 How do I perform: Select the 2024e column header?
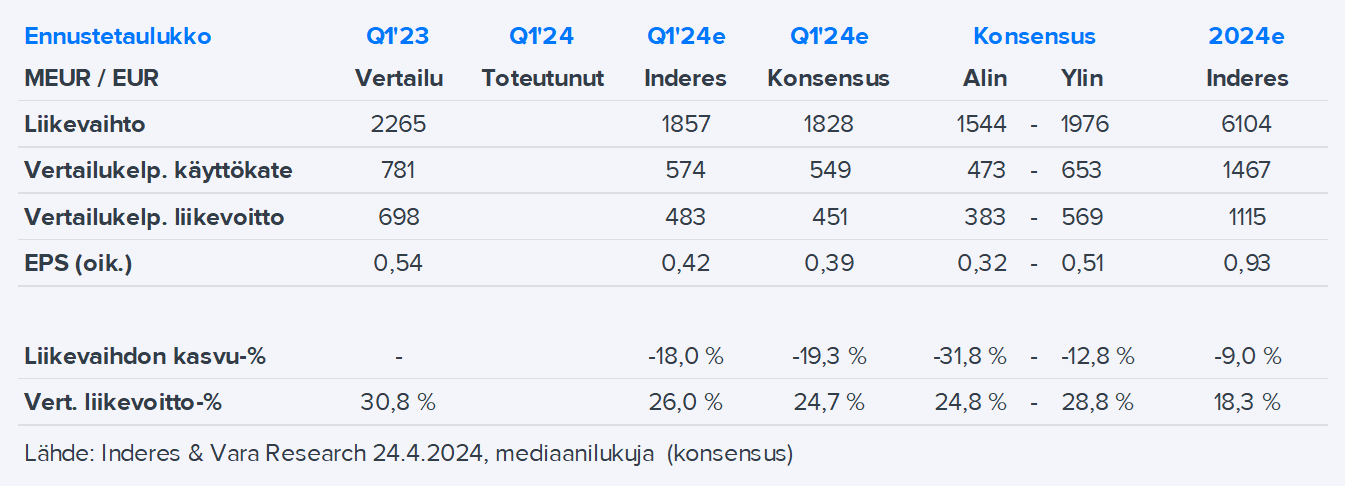1246,37
